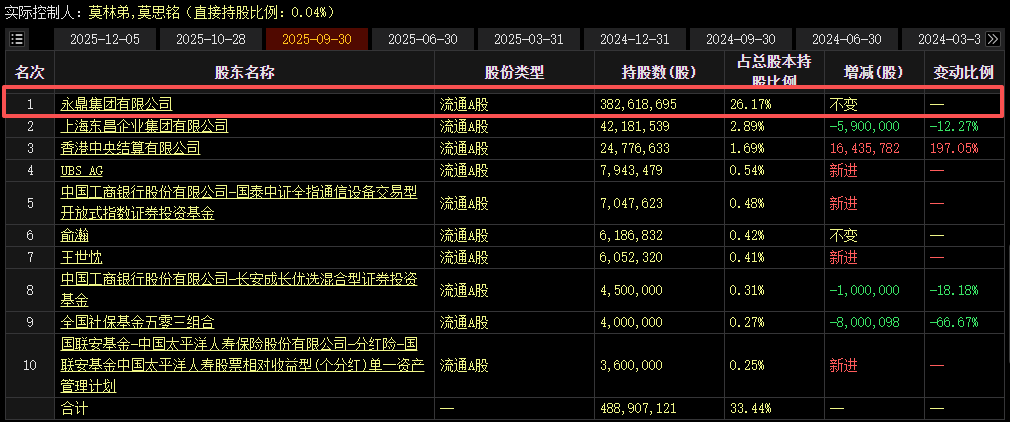Switch to the 2025-06-30 date tab
The image size is (1010, 422).
pos(423,39)
